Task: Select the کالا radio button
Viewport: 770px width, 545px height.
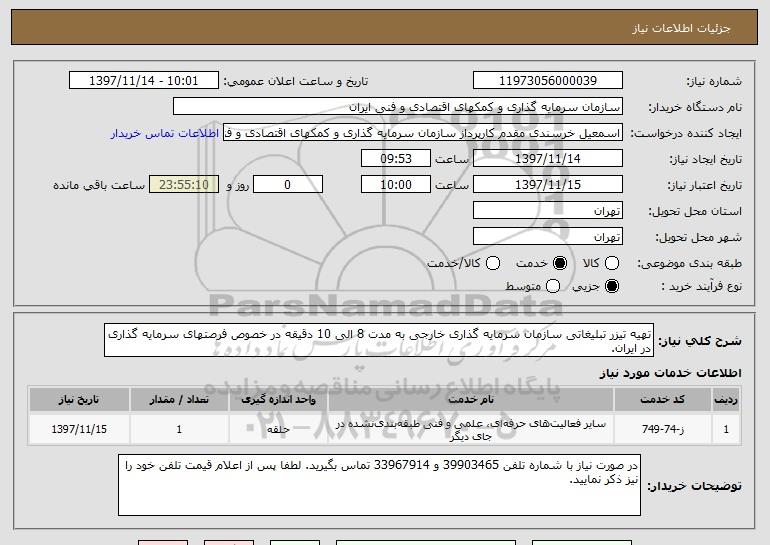Action: pyautogui.click(x=612, y=263)
